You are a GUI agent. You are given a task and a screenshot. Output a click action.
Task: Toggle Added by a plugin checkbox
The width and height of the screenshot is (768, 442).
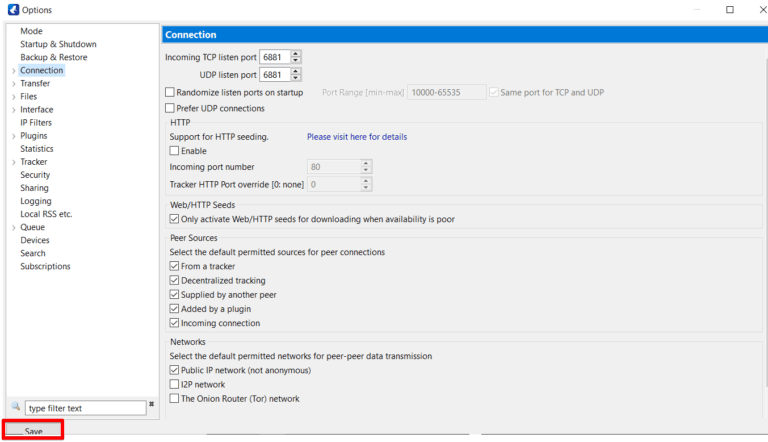click(x=174, y=308)
